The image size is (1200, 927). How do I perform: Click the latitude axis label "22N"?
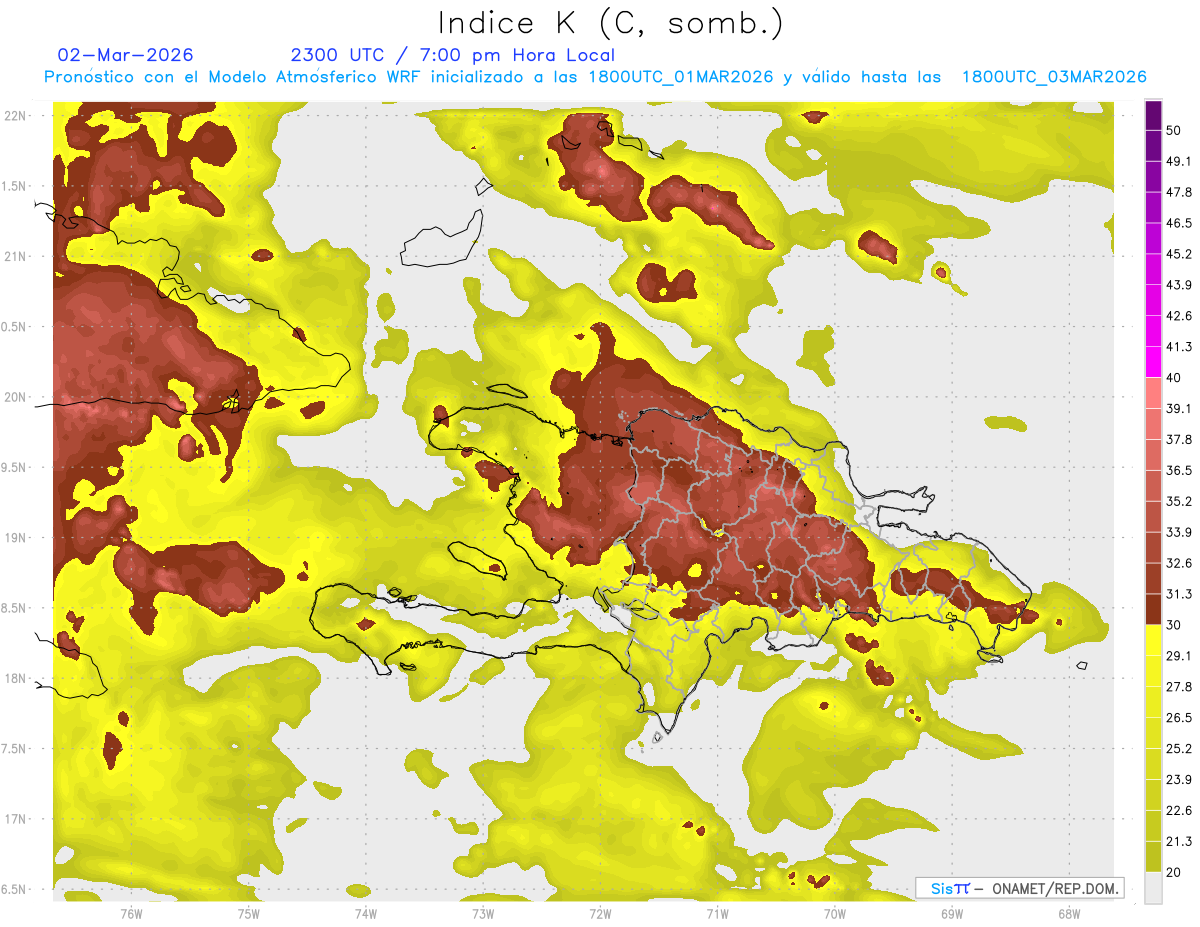coord(15,115)
